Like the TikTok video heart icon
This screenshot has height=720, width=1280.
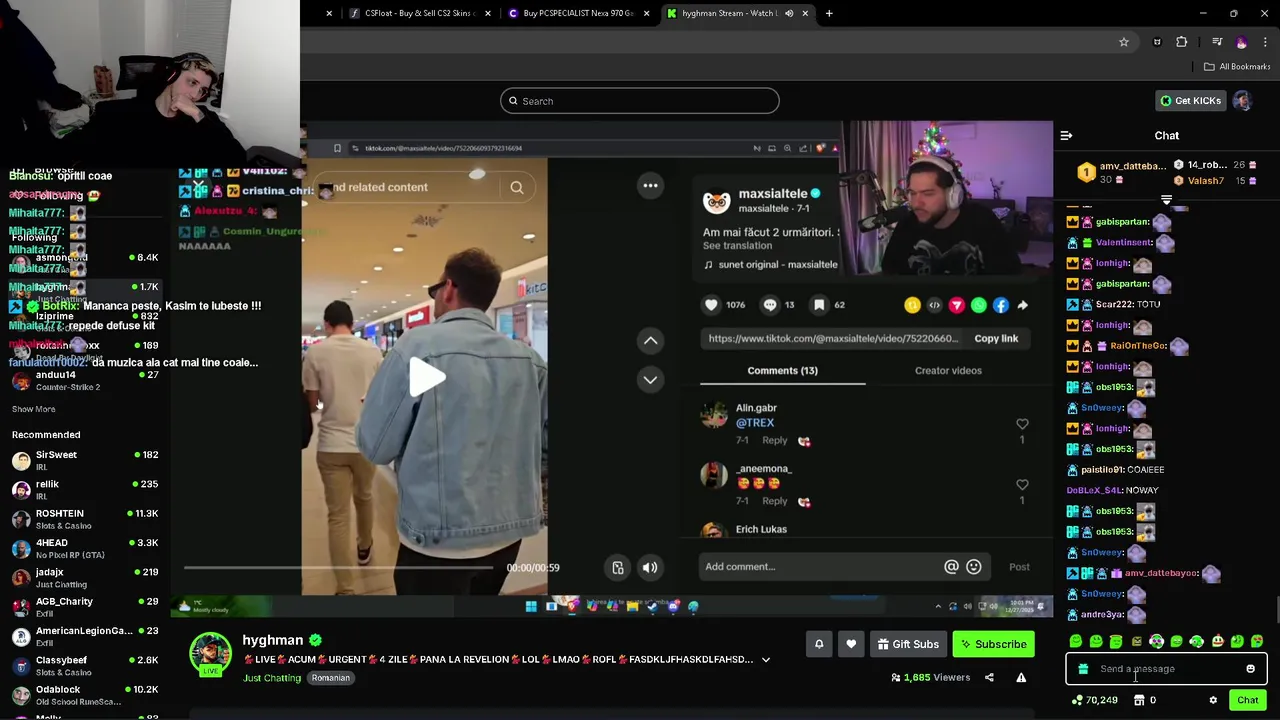pyautogui.click(x=711, y=305)
